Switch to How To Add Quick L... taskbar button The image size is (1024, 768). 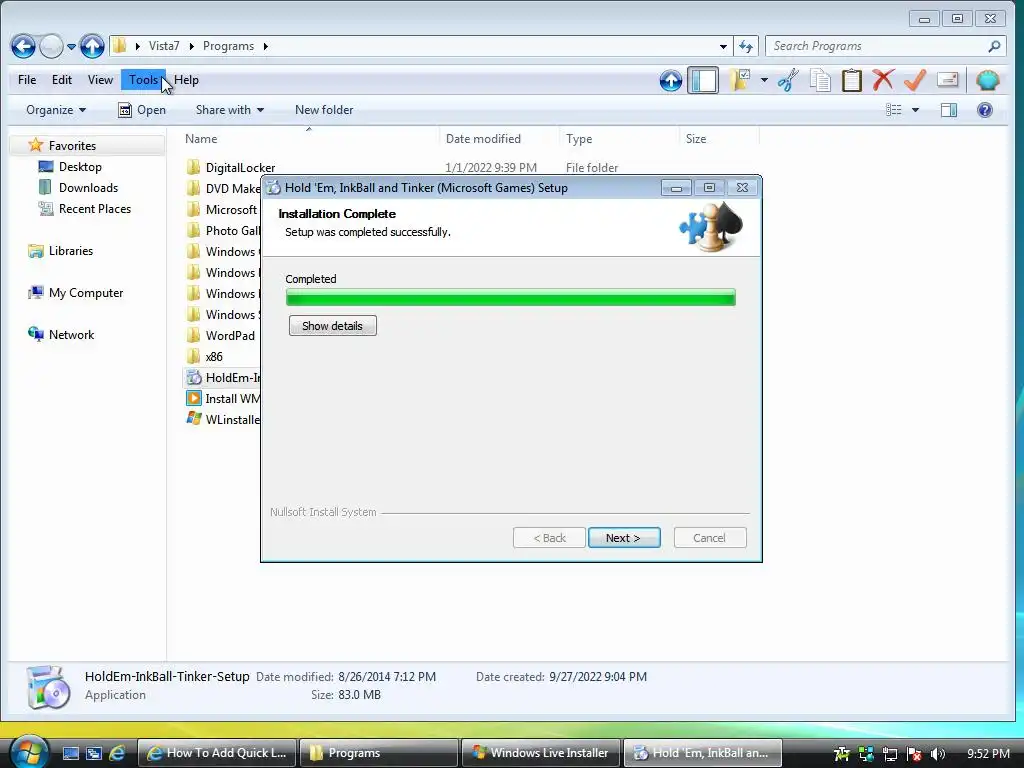pyautogui.click(x=217, y=753)
